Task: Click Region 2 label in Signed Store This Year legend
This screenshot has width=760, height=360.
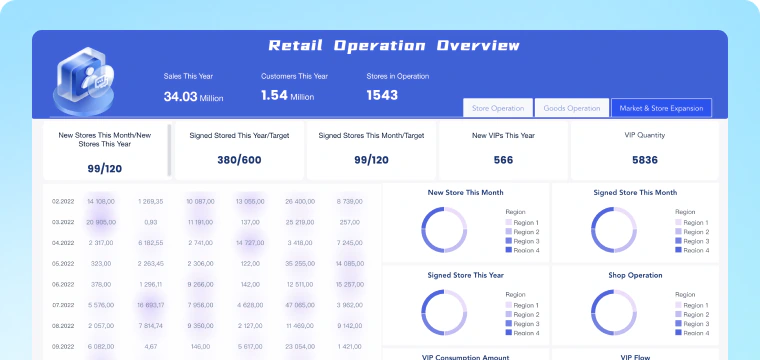Action: [526, 314]
